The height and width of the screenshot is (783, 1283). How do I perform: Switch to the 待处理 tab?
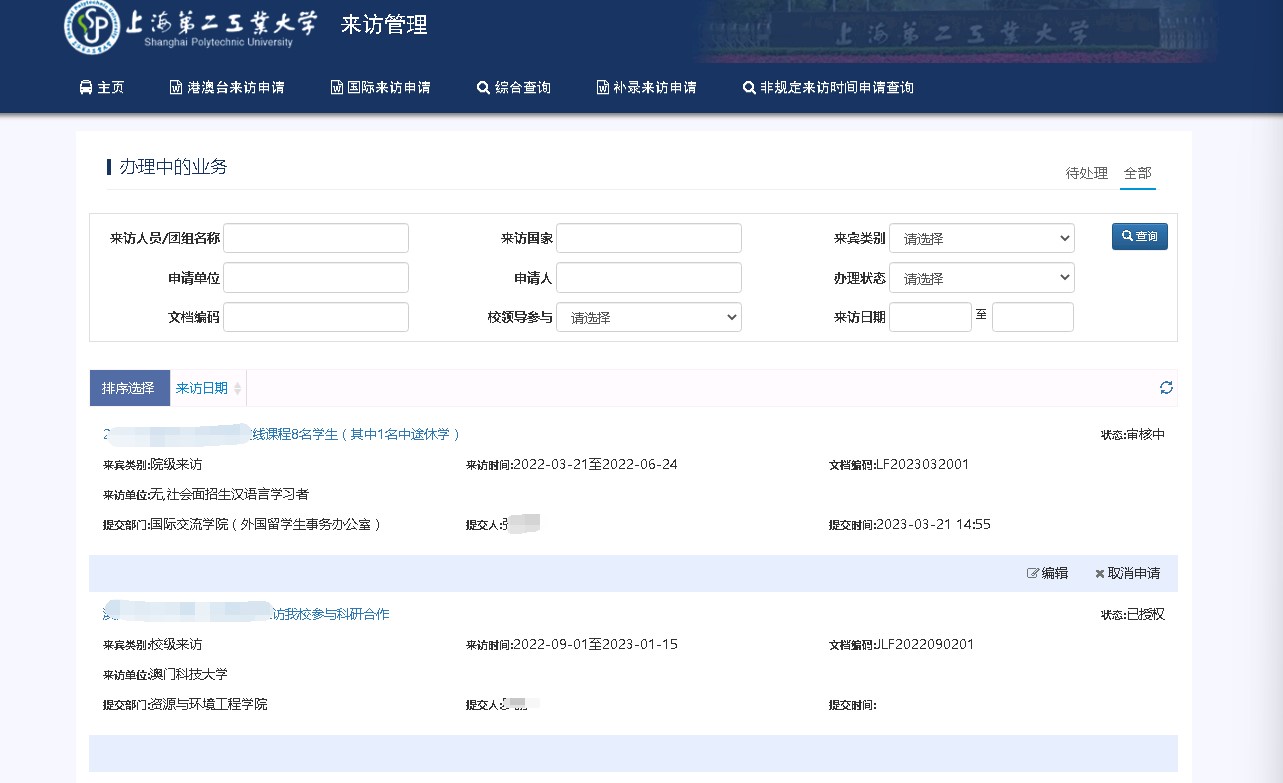pyautogui.click(x=1086, y=174)
